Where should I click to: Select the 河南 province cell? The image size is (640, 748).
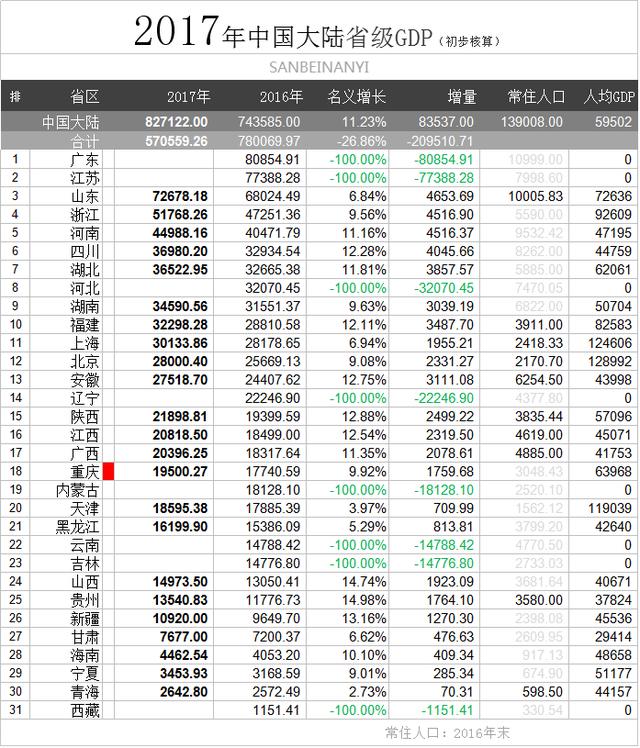(84, 233)
